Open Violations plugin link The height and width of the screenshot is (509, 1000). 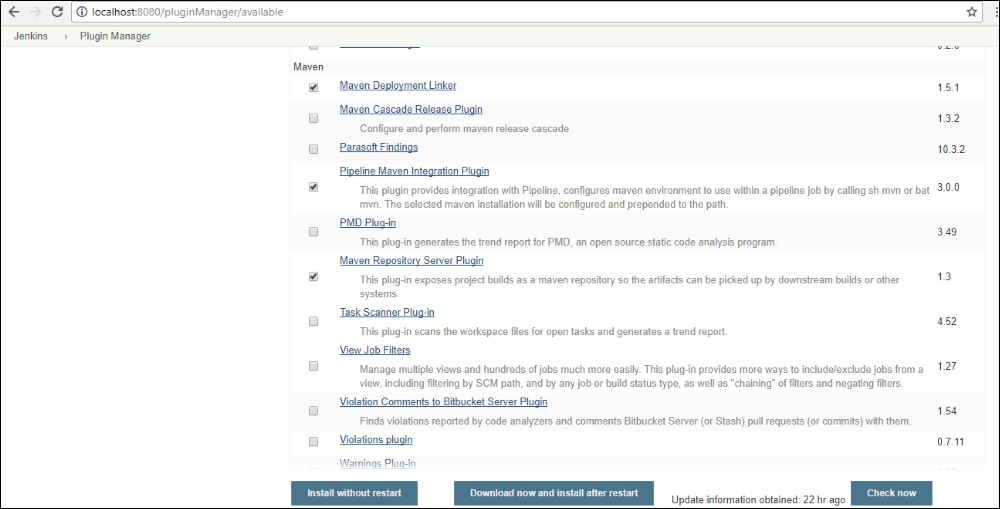tap(376, 439)
